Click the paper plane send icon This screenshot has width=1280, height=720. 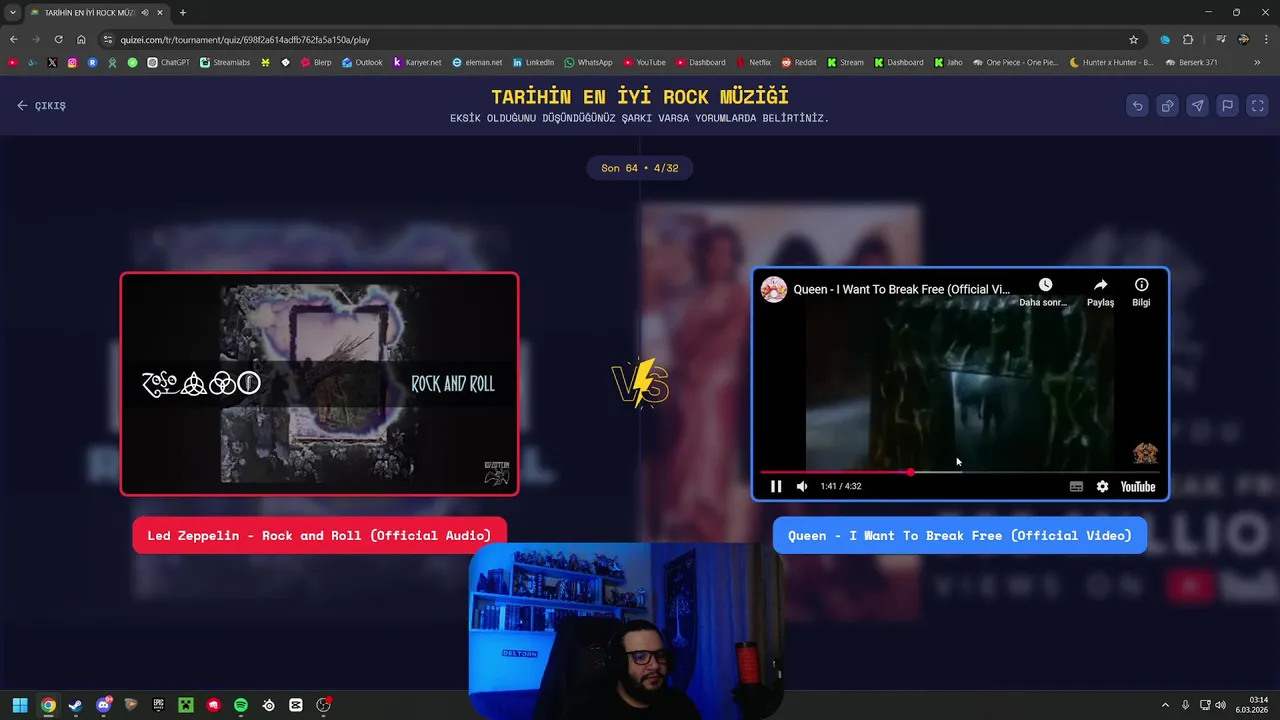(1197, 106)
